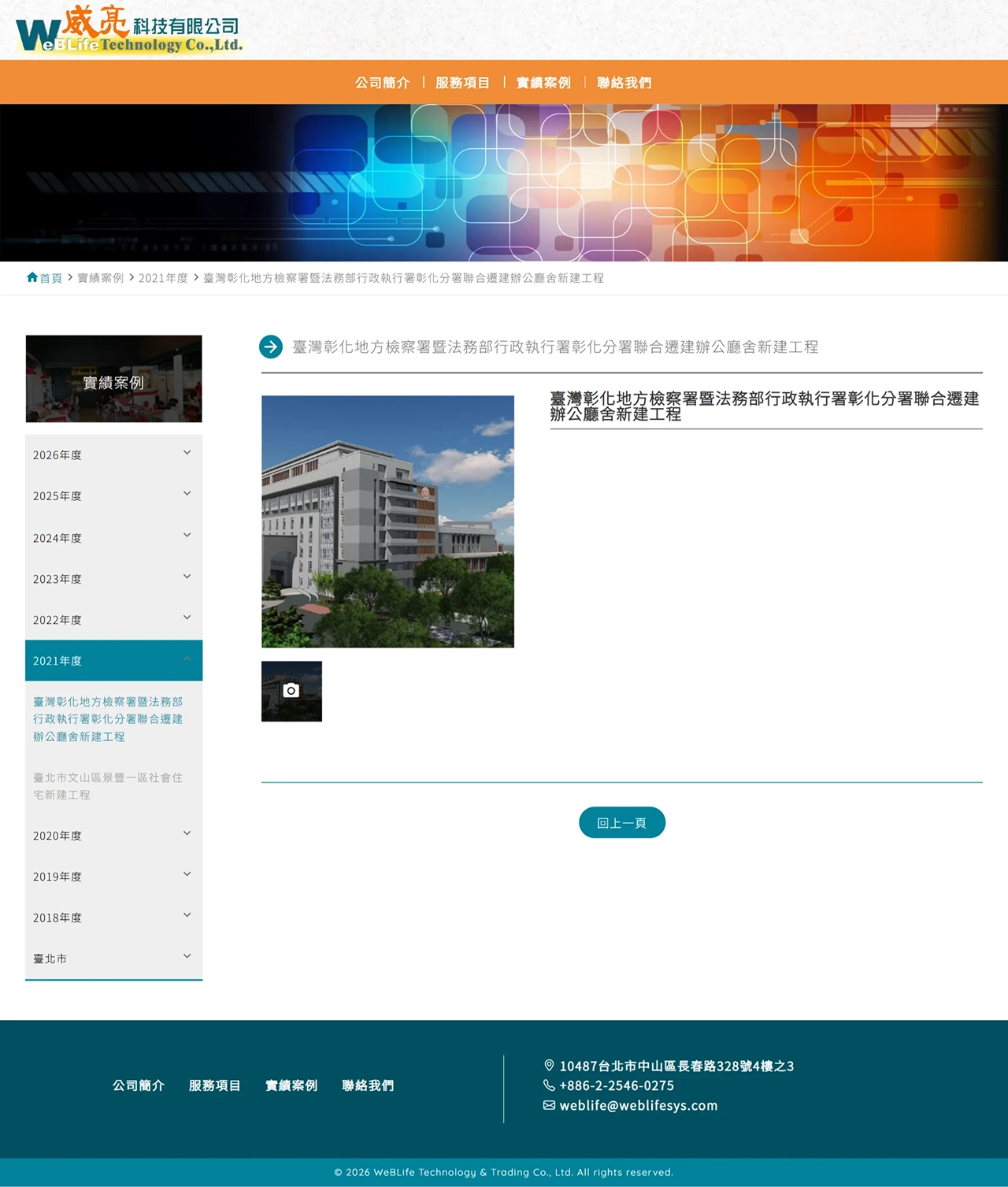Click the large building project photo
This screenshot has height=1187, width=1008.
point(387,521)
